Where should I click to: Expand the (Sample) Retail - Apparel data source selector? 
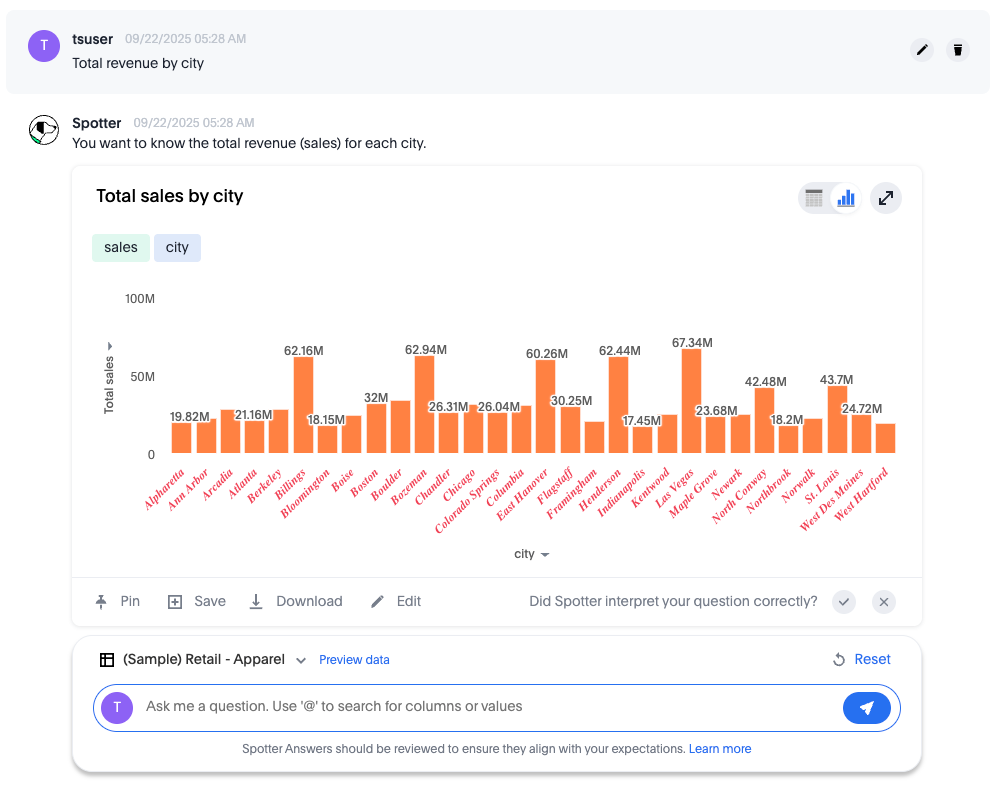tap(301, 660)
